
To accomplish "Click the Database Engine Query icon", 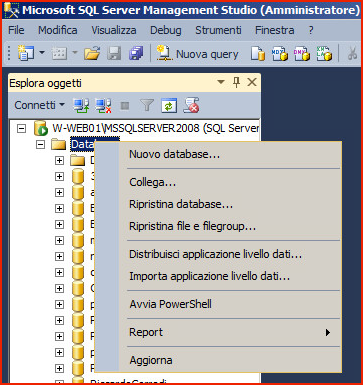I will coord(258,54).
